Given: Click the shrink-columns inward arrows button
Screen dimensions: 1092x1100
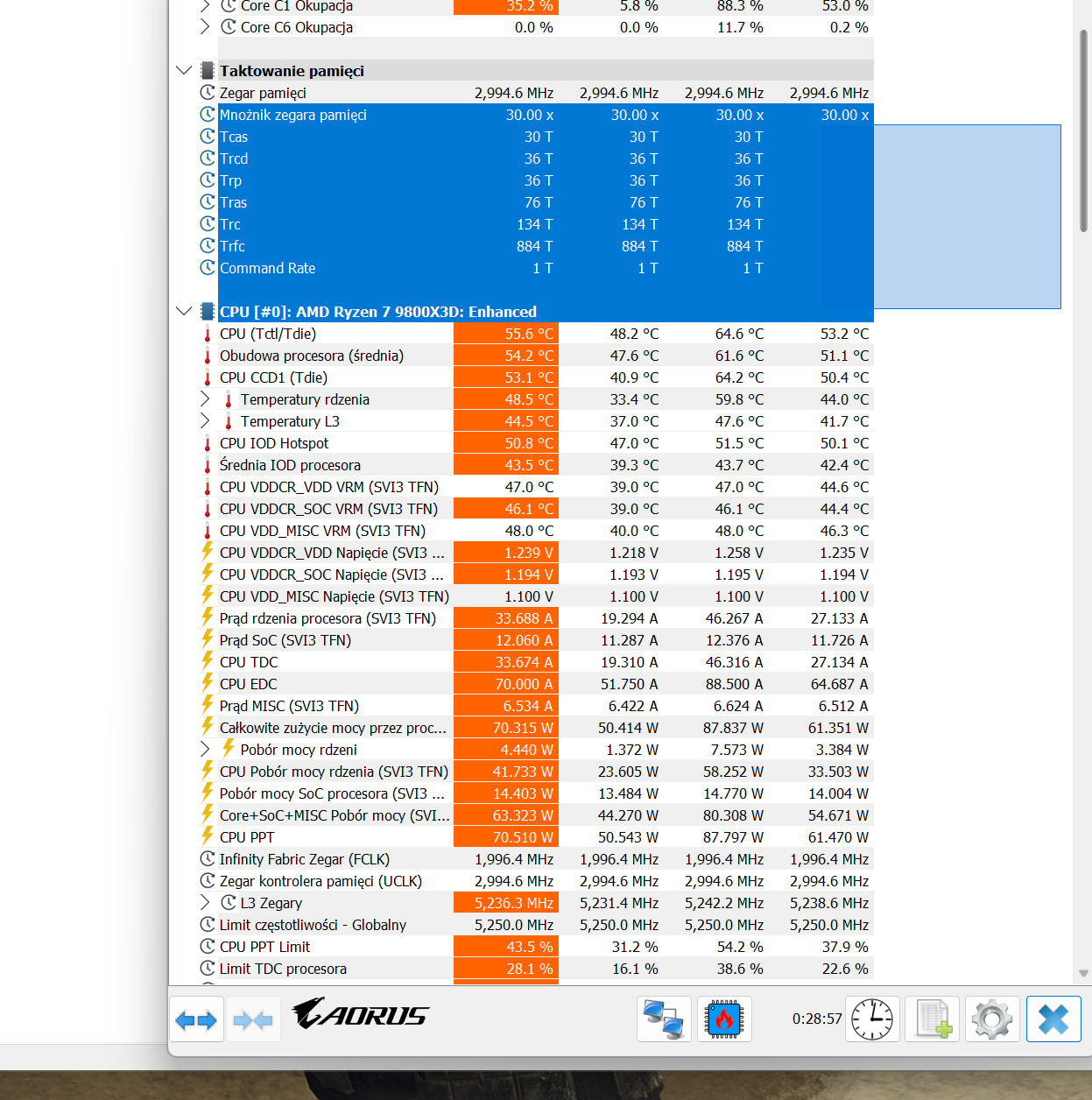Looking at the screenshot, I should 253,1019.
